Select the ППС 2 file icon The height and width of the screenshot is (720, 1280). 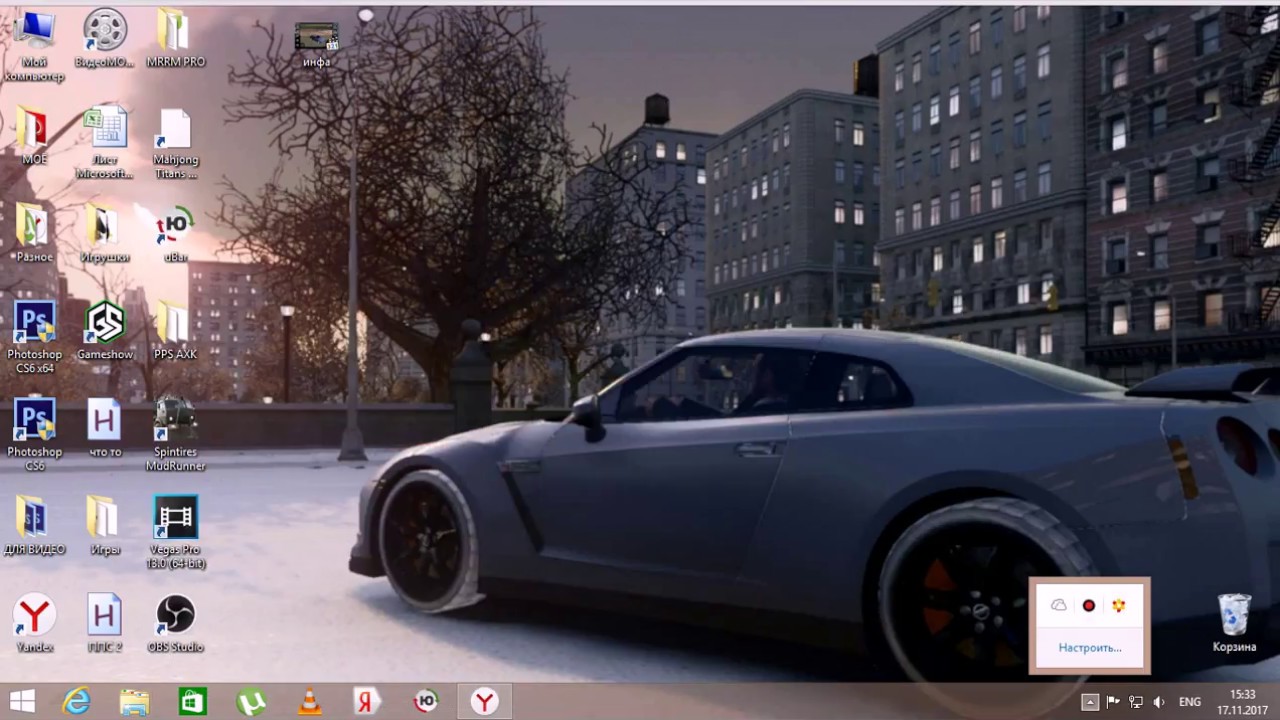pos(105,624)
